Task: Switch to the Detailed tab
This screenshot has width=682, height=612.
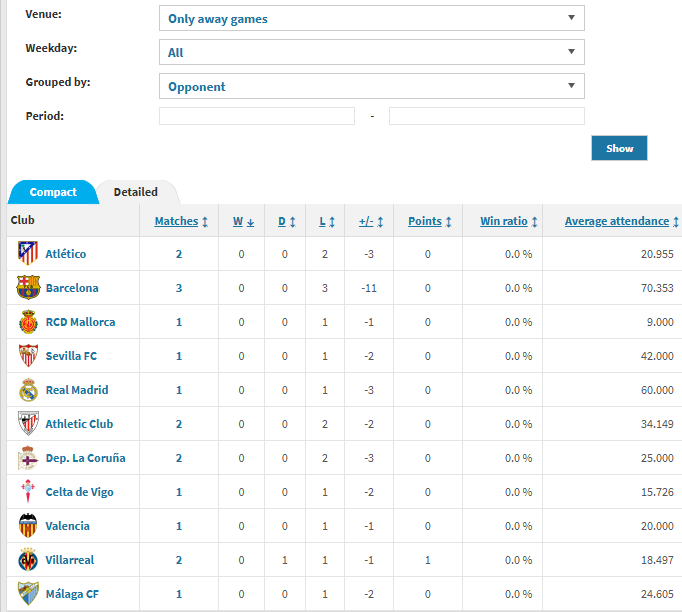Action: pyautogui.click(x=135, y=192)
